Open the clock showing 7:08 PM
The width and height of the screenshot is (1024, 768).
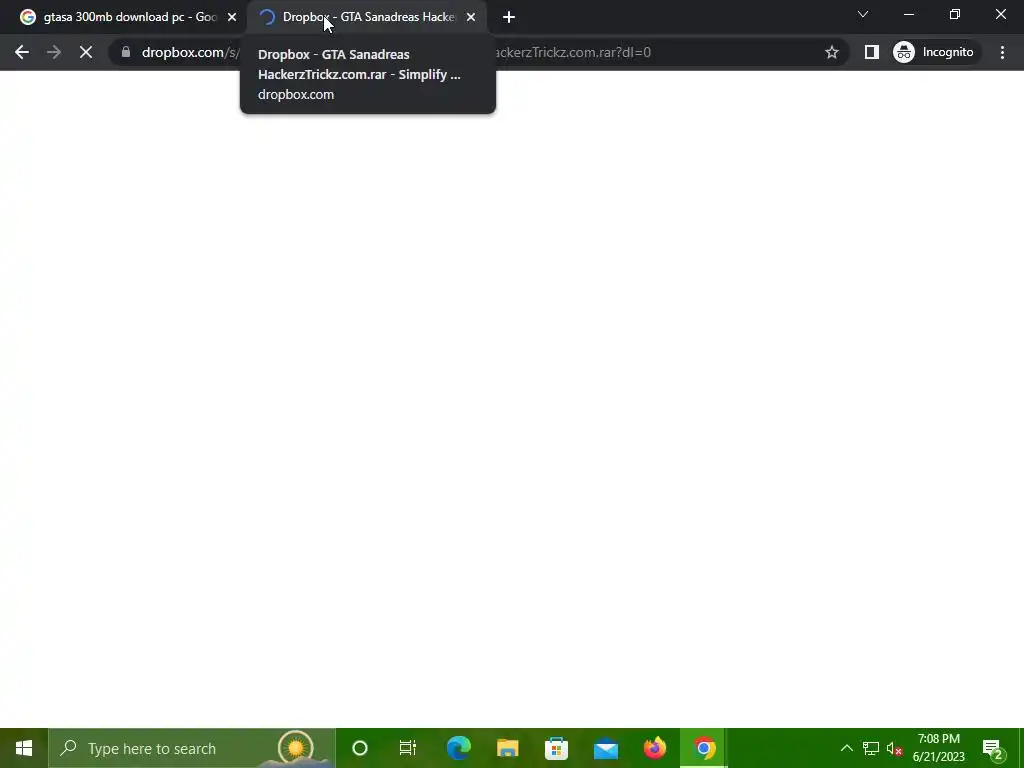point(938,748)
